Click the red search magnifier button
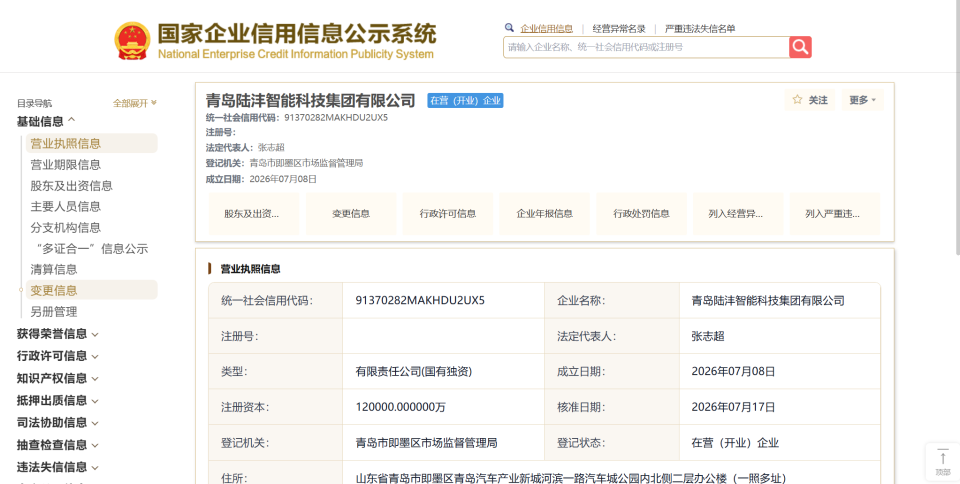Viewport: 960px width, 484px height. pos(800,47)
